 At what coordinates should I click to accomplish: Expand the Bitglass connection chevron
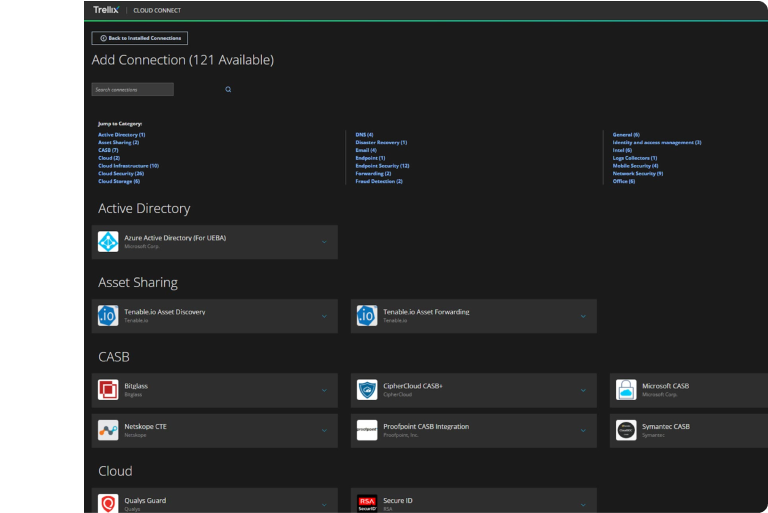pos(324,391)
